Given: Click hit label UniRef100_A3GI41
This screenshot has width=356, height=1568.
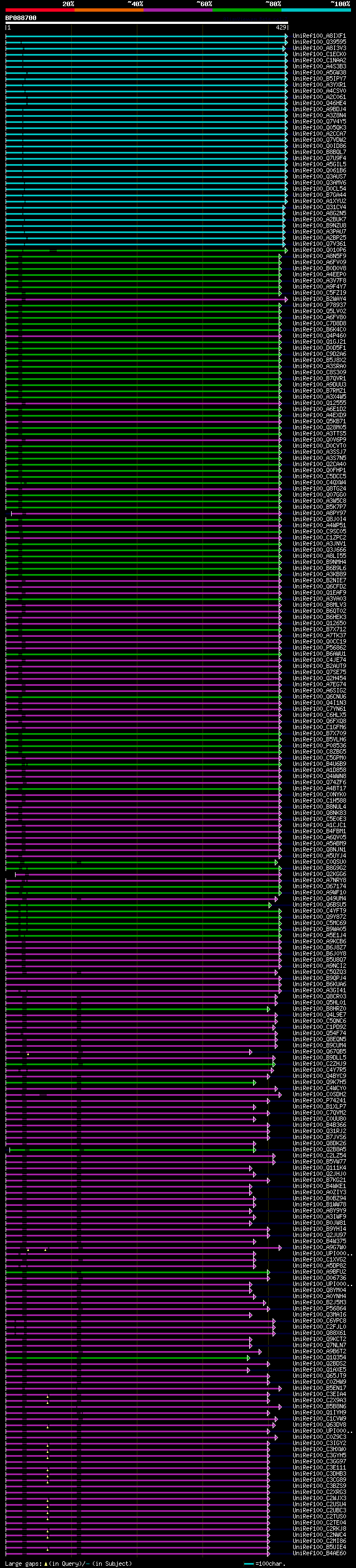Looking at the screenshot, I should (319, 990).
